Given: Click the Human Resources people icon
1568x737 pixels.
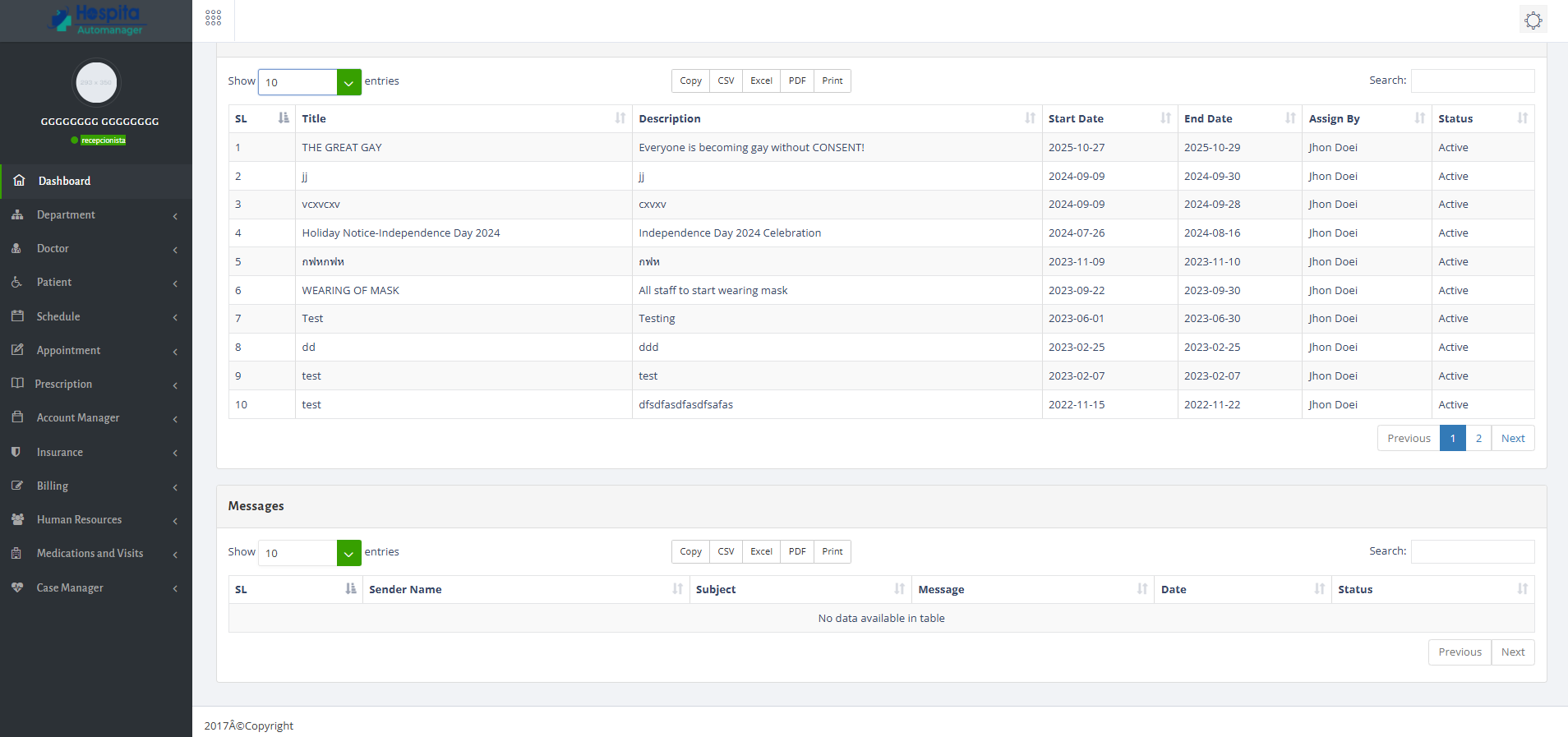Looking at the screenshot, I should tap(17, 518).
